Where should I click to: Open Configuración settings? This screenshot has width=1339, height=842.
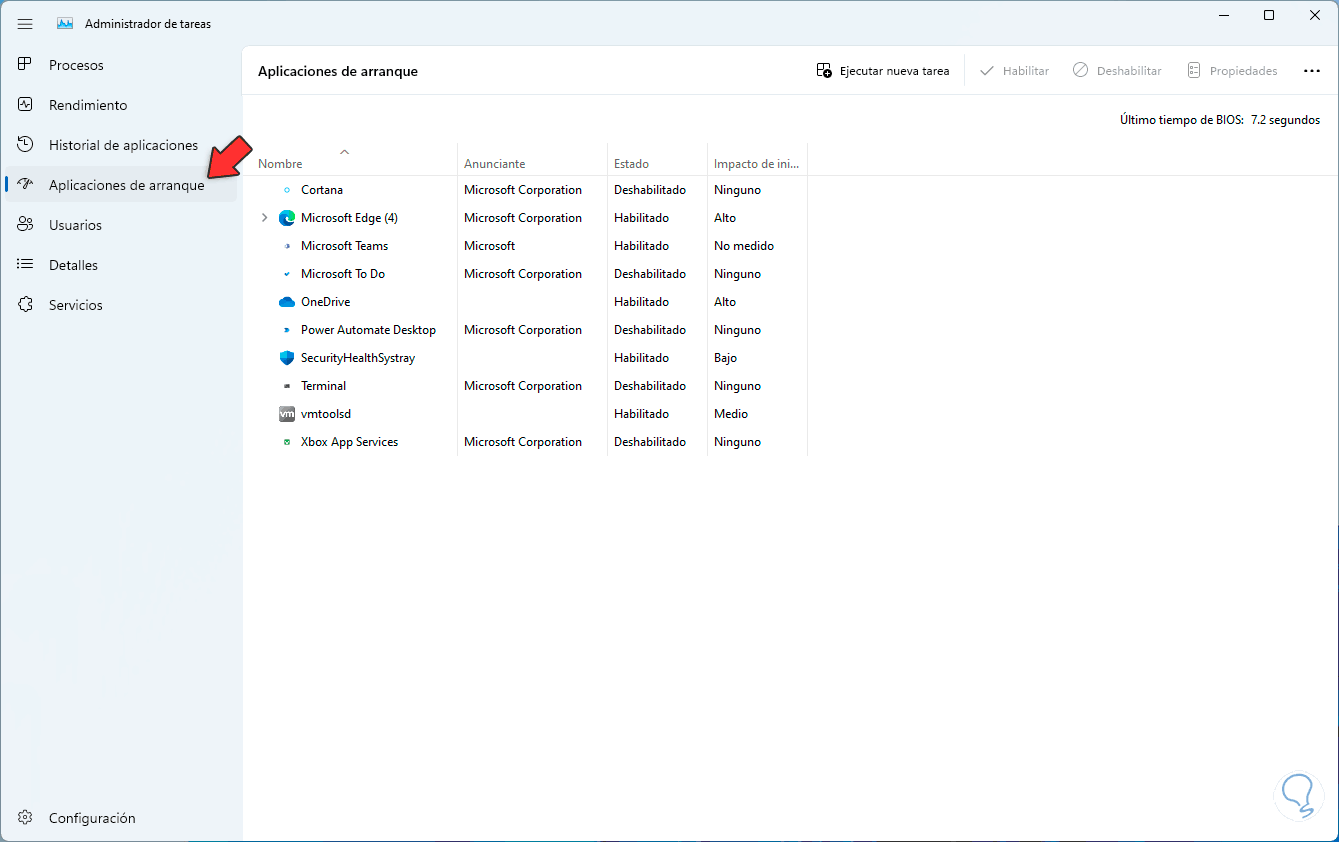[x=121, y=818]
